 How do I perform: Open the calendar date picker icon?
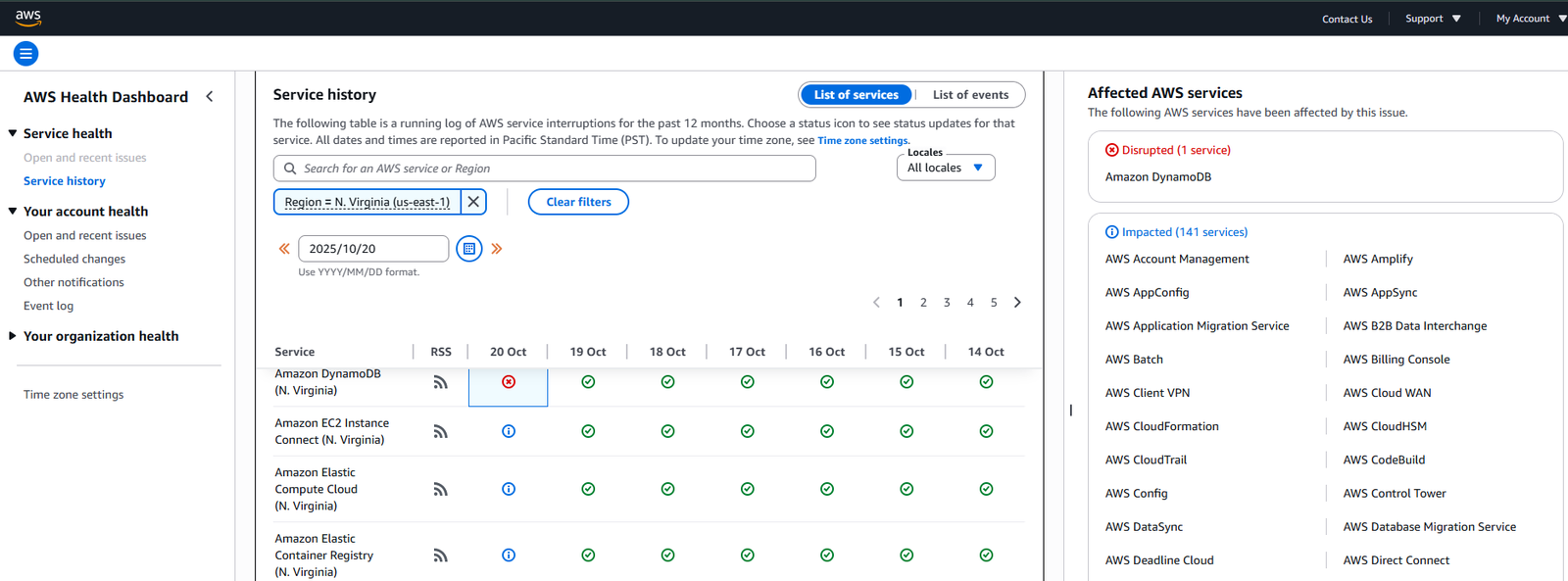(469, 249)
